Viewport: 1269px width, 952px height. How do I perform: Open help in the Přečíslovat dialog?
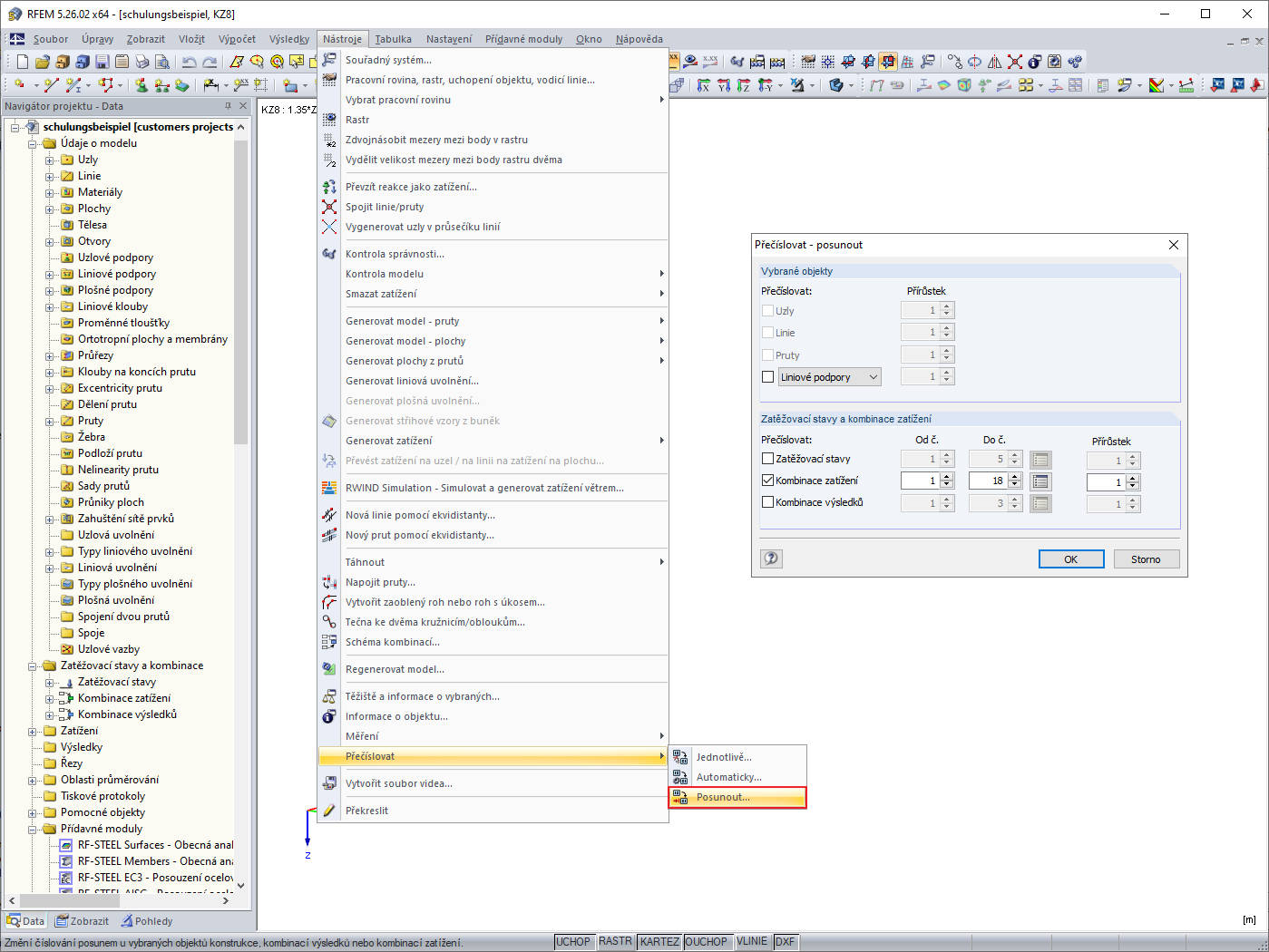click(771, 559)
